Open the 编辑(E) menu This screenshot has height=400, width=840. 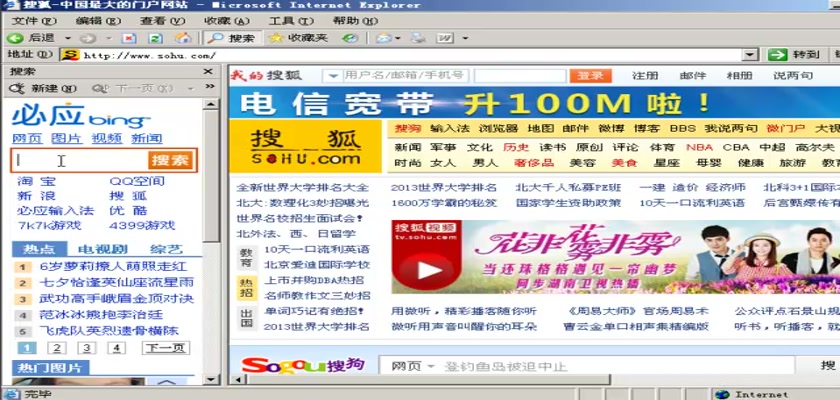(x=98, y=21)
